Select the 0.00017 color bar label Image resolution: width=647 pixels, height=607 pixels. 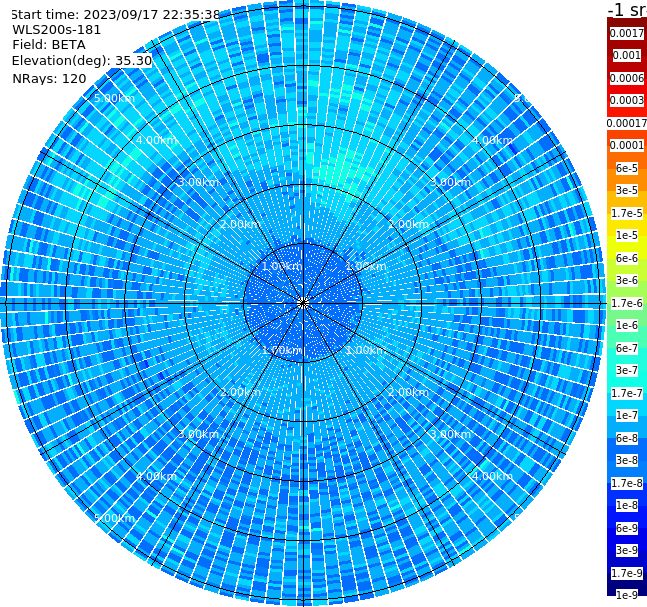(x=627, y=123)
